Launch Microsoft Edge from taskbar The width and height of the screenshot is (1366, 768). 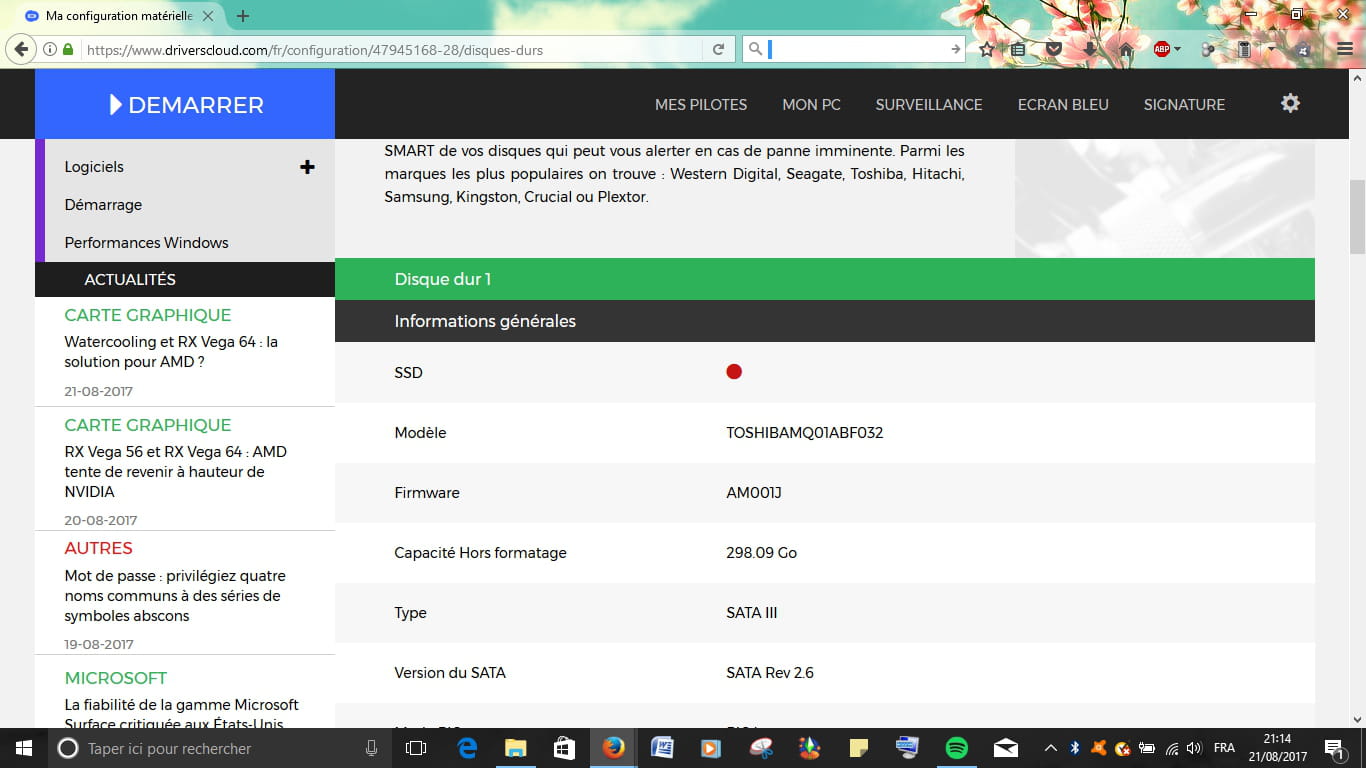point(467,748)
